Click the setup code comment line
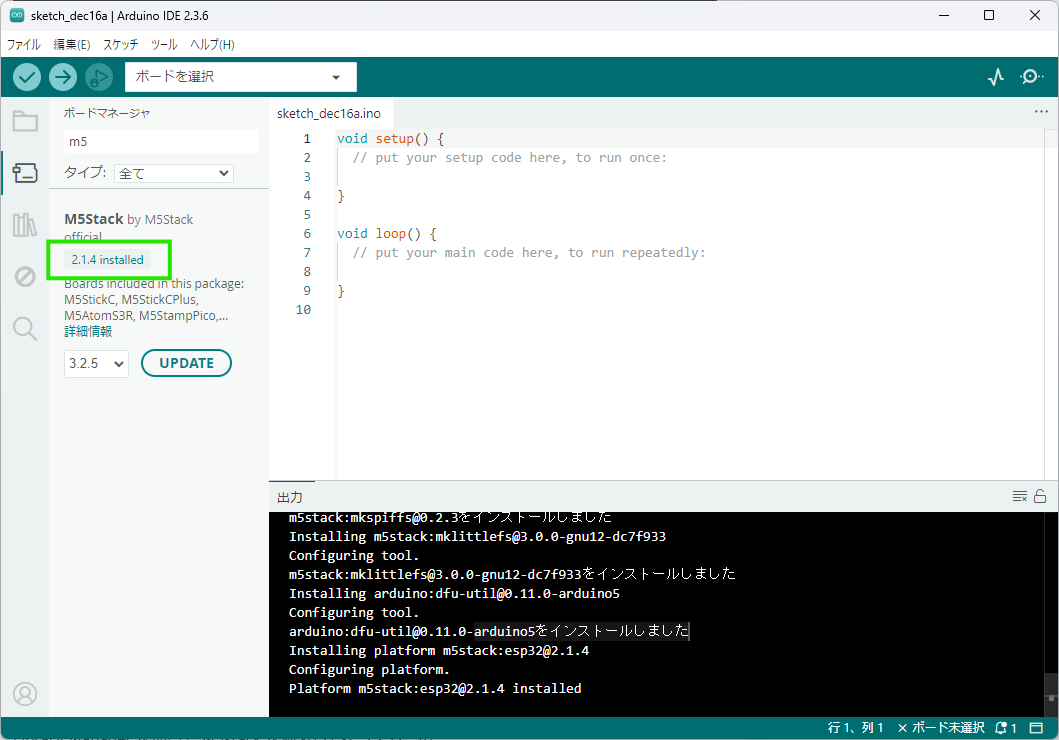This screenshot has height=740, width=1059. [x=509, y=157]
